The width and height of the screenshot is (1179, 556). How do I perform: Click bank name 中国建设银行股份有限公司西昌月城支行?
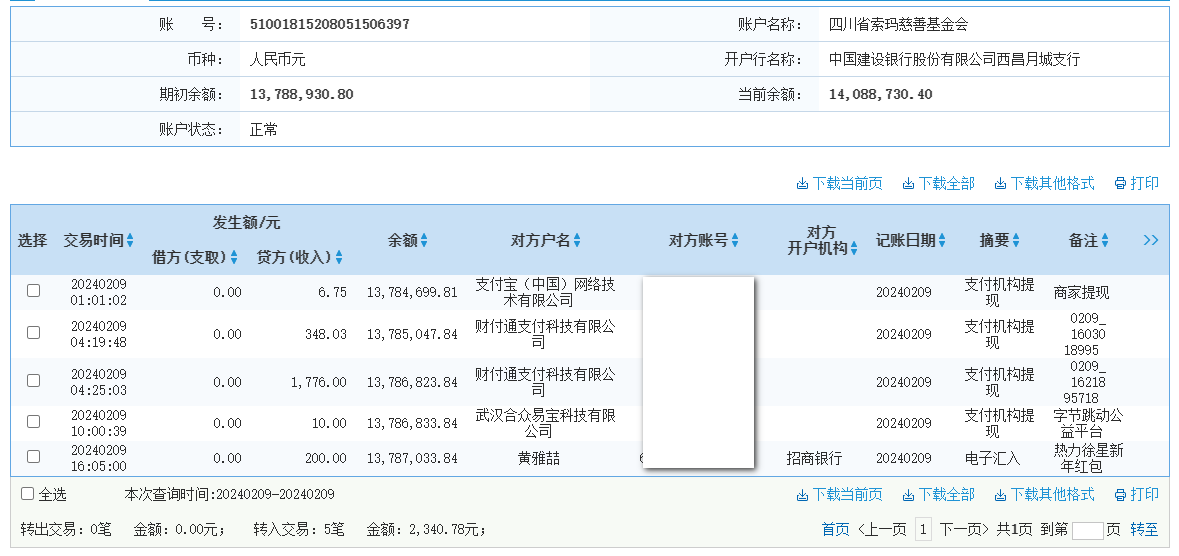(954, 59)
